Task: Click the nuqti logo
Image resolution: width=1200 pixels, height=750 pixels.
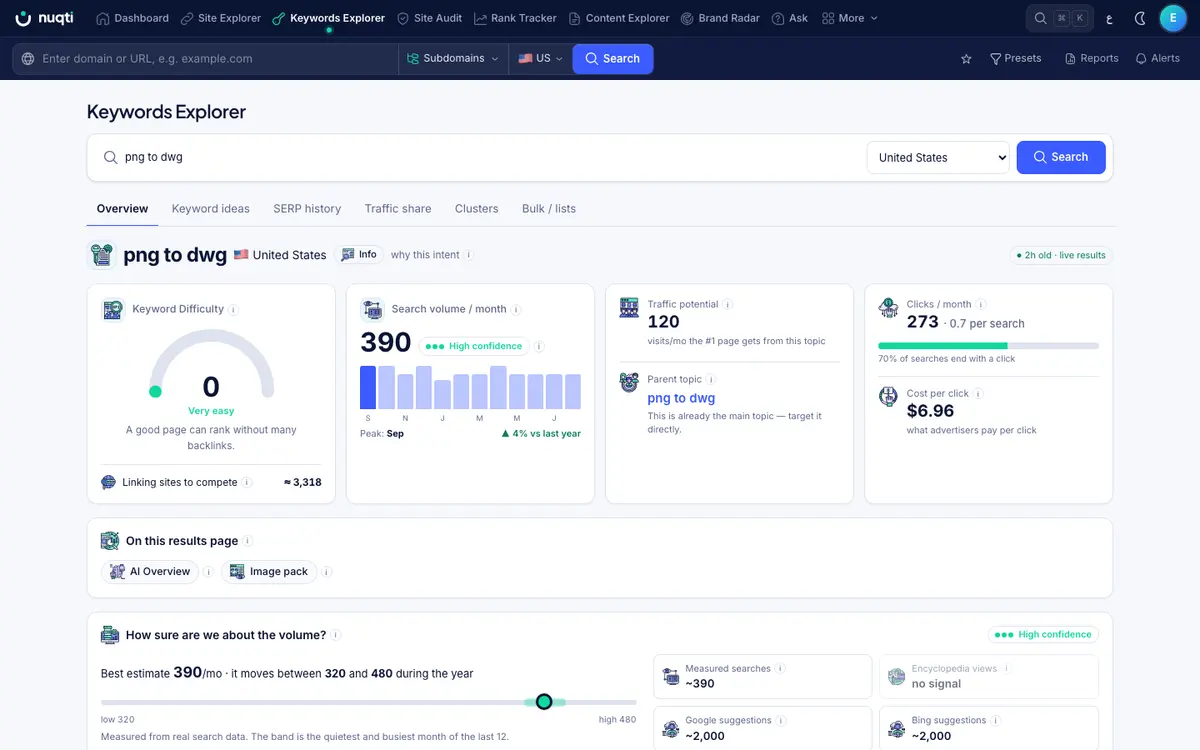Action: pos(44,18)
